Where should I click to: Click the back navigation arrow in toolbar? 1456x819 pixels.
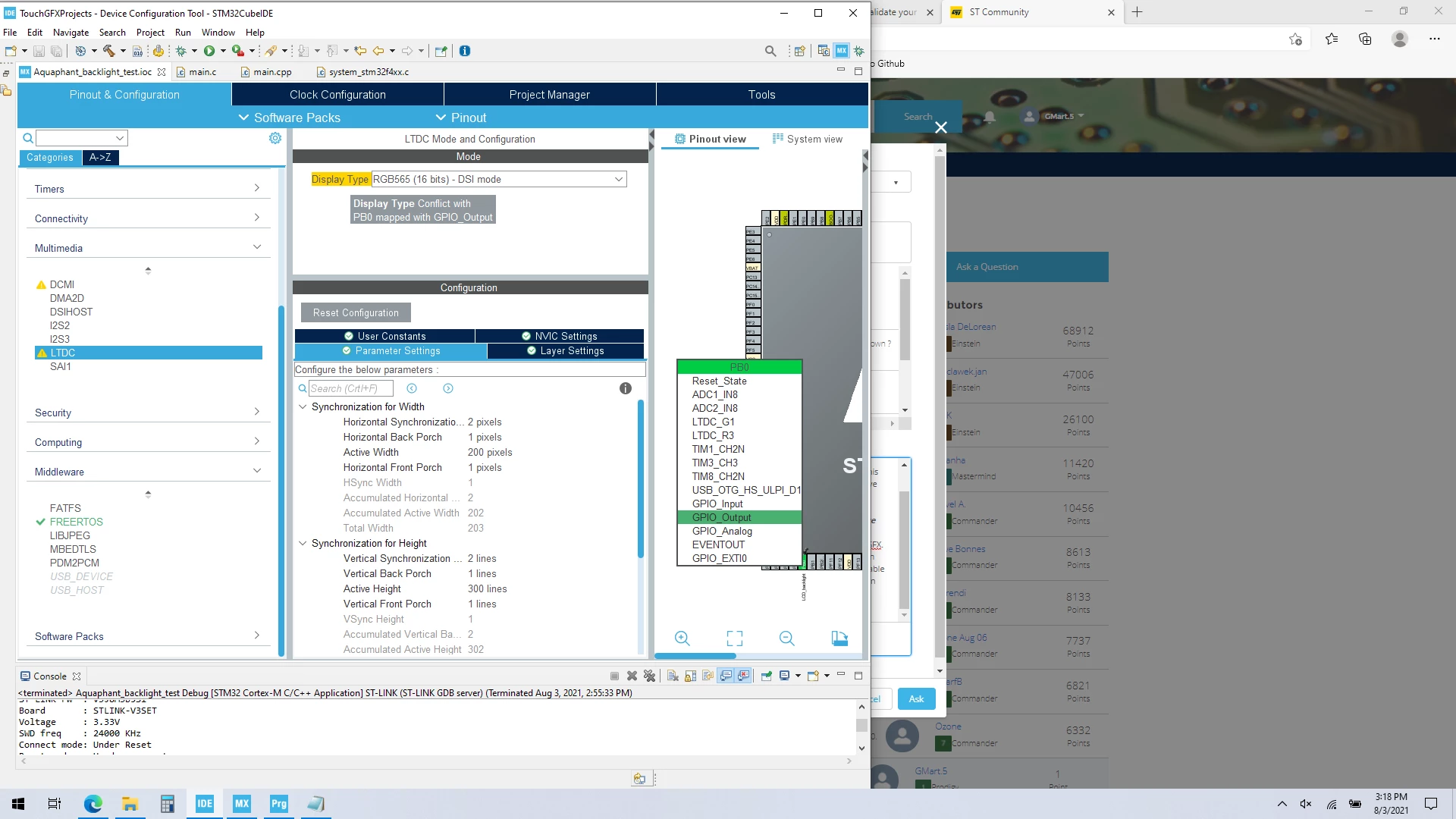[x=378, y=51]
